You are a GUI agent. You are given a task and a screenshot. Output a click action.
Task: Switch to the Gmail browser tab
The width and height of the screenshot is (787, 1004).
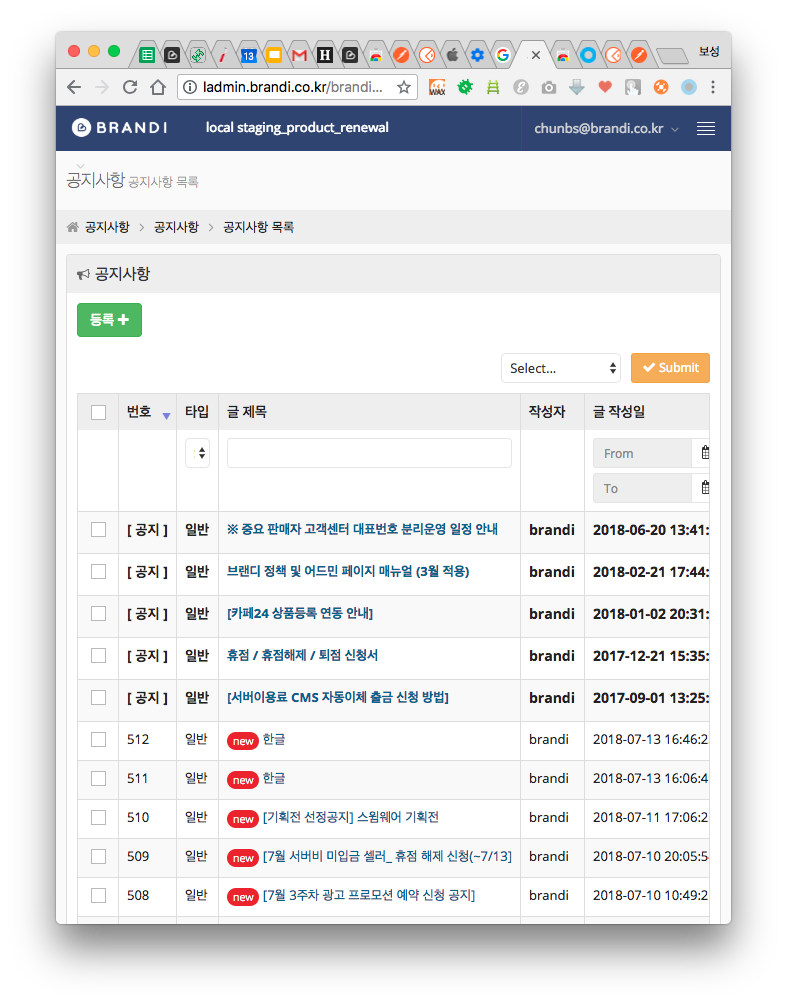click(x=299, y=55)
